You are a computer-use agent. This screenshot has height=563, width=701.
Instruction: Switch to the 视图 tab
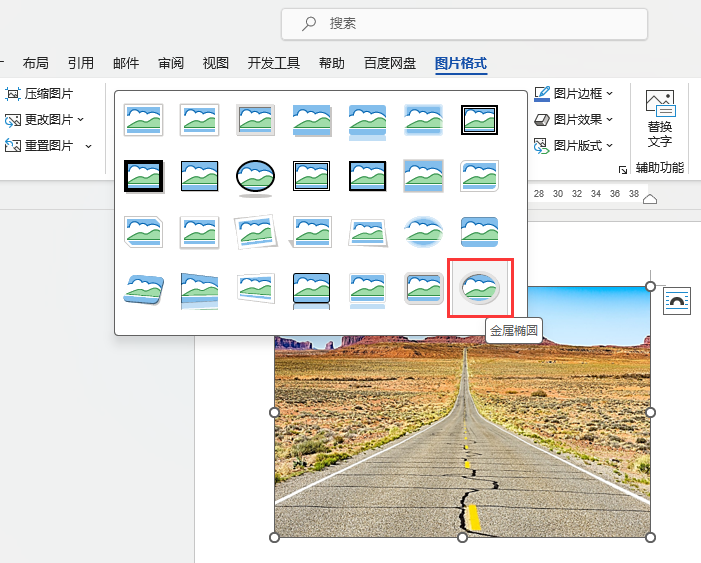216,63
